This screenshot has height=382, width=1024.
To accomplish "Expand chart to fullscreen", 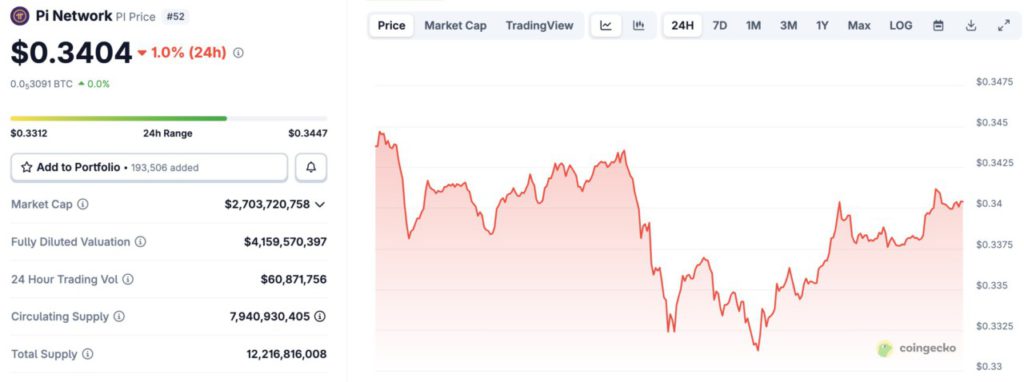I will coord(1004,26).
